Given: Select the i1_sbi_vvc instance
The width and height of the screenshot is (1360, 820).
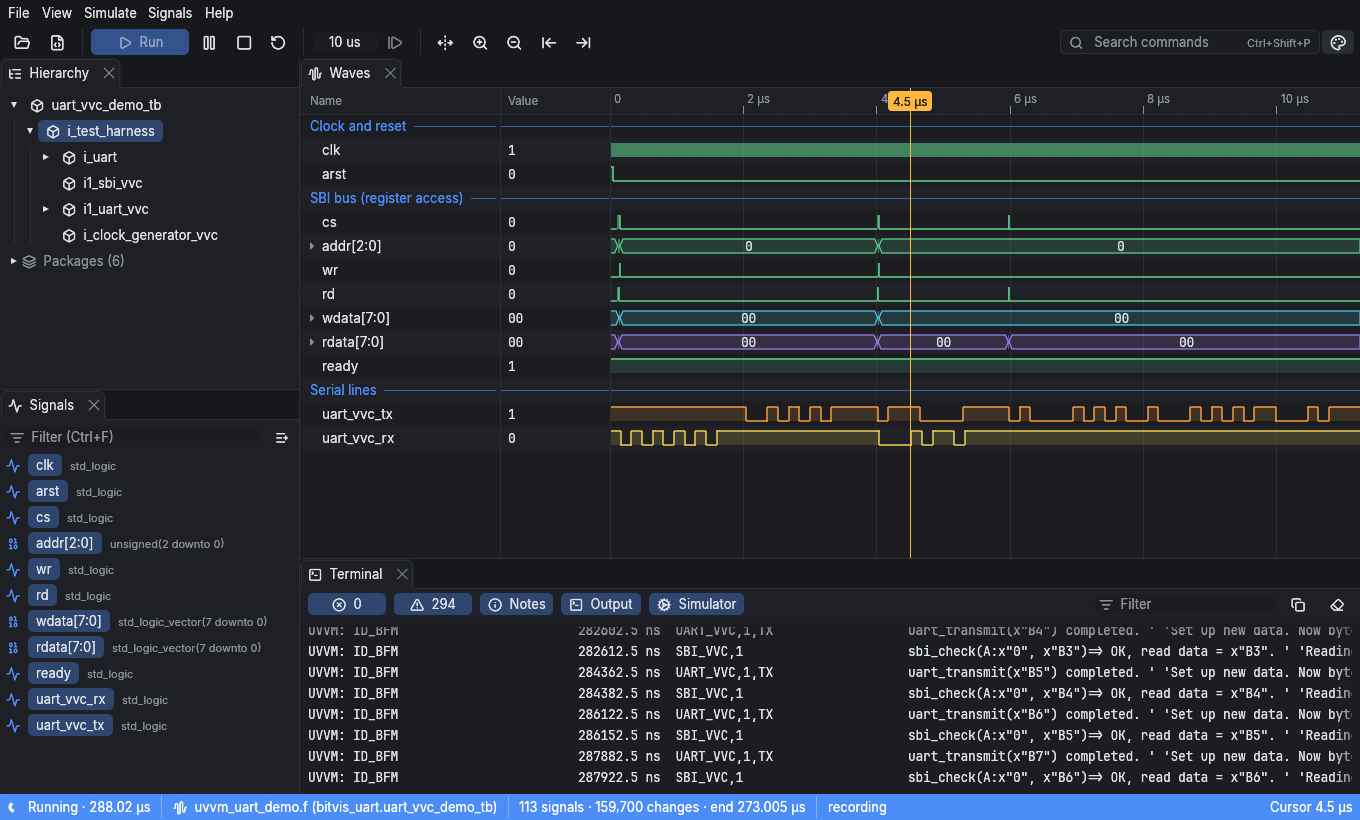Looking at the screenshot, I should [112, 183].
